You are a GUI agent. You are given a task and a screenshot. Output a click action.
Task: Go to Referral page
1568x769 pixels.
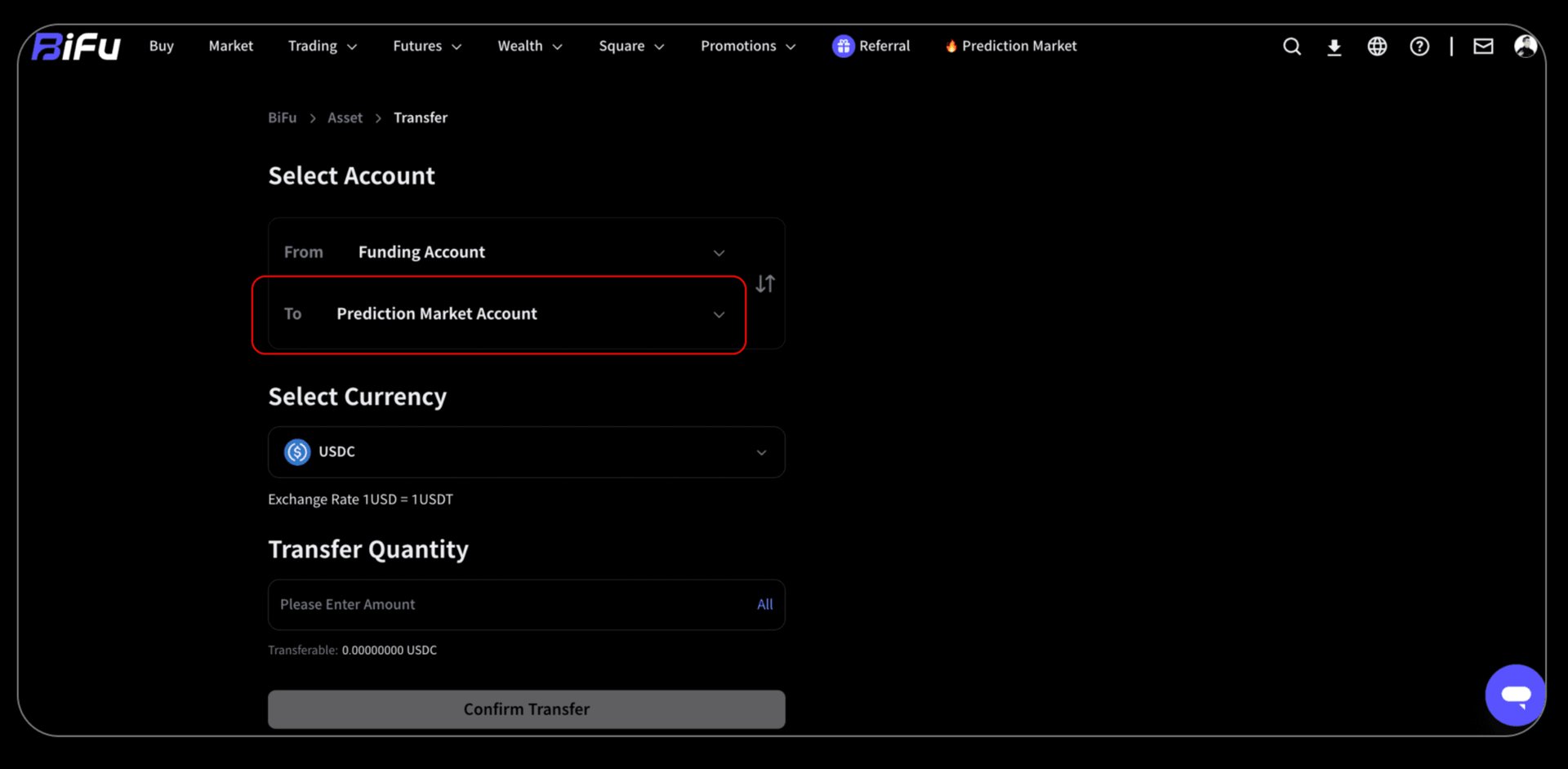(x=884, y=47)
